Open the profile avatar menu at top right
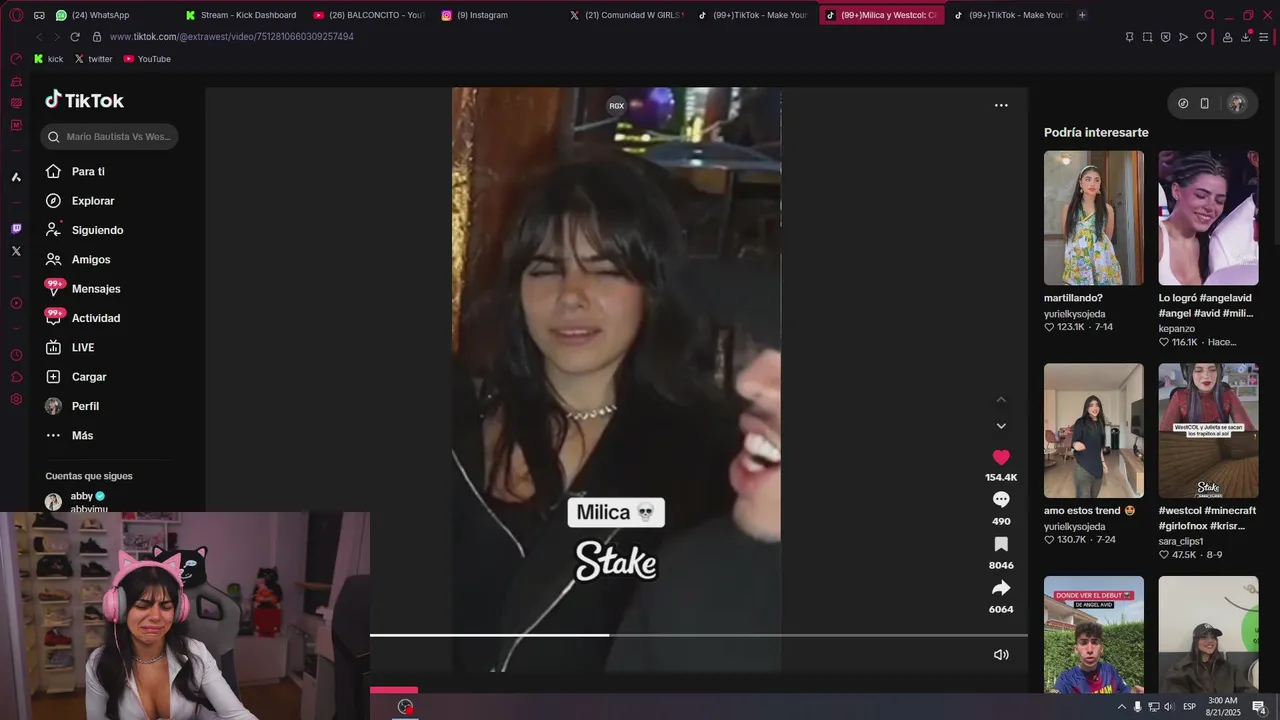This screenshot has width=1280, height=720. tap(1237, 103)
